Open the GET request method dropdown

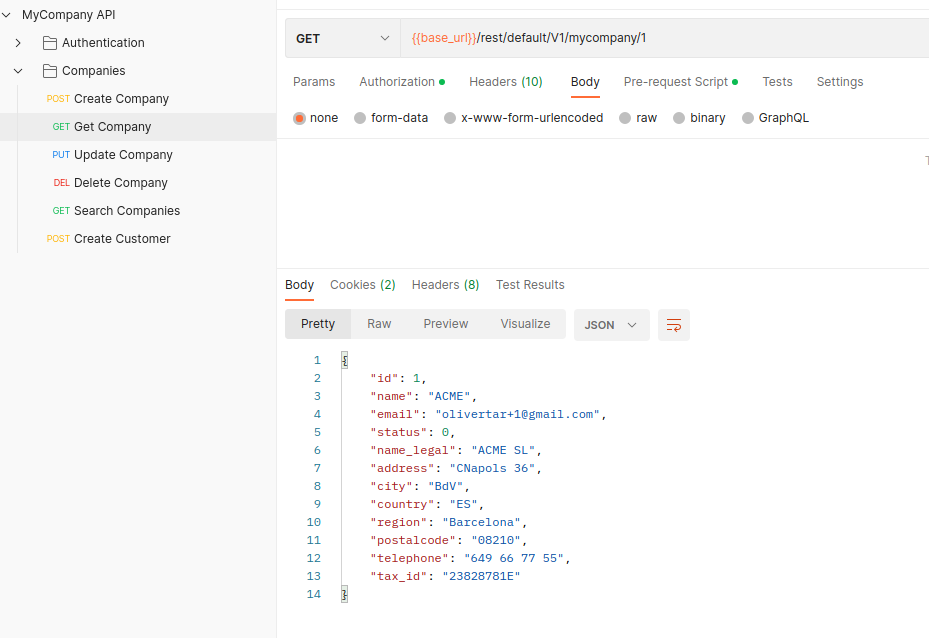pyautogui.click(x=341, y=37)
